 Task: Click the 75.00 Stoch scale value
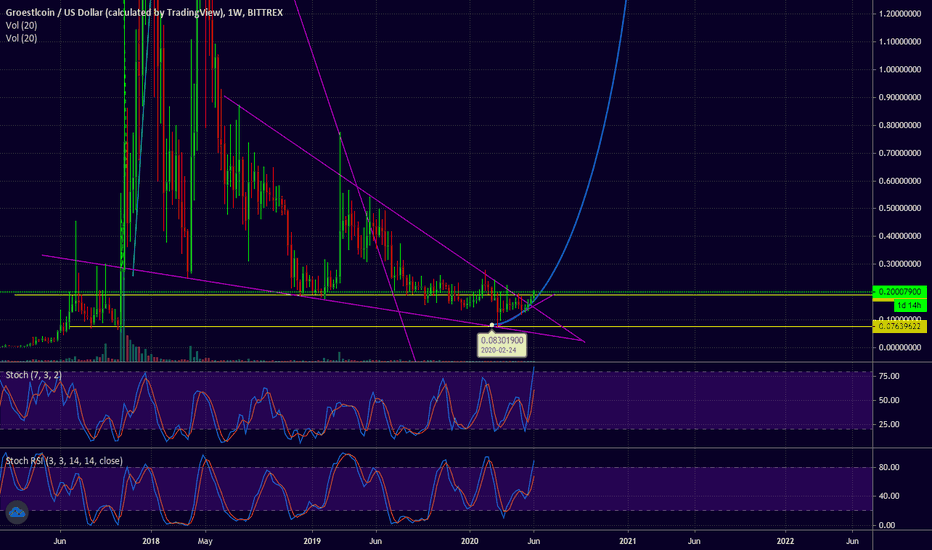889,376
